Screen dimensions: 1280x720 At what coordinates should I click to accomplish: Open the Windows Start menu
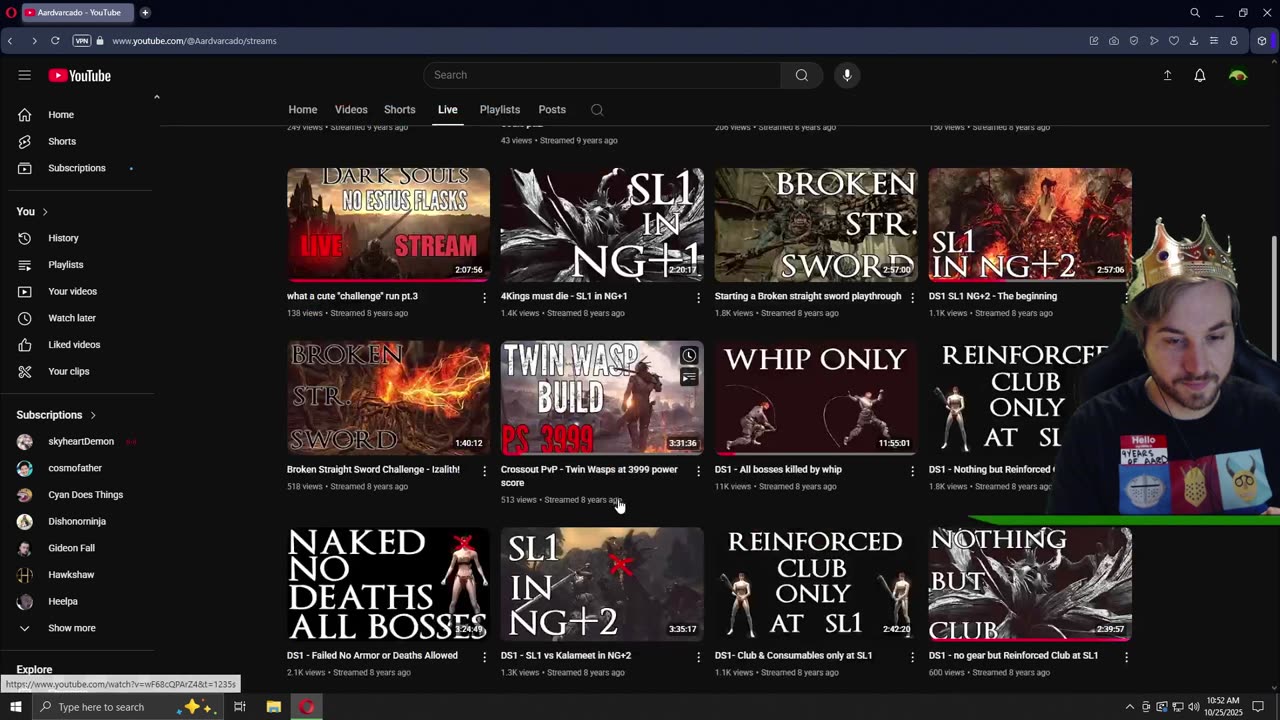[16, 707]
